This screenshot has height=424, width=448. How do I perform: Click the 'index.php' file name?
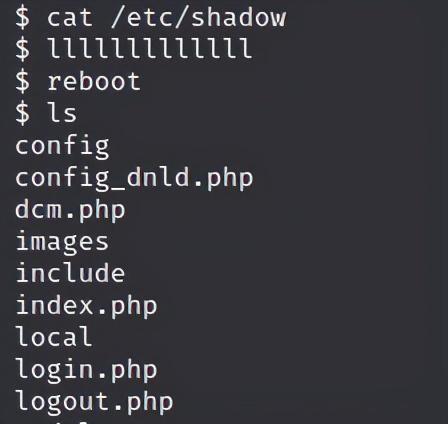[x=86, y=306]
